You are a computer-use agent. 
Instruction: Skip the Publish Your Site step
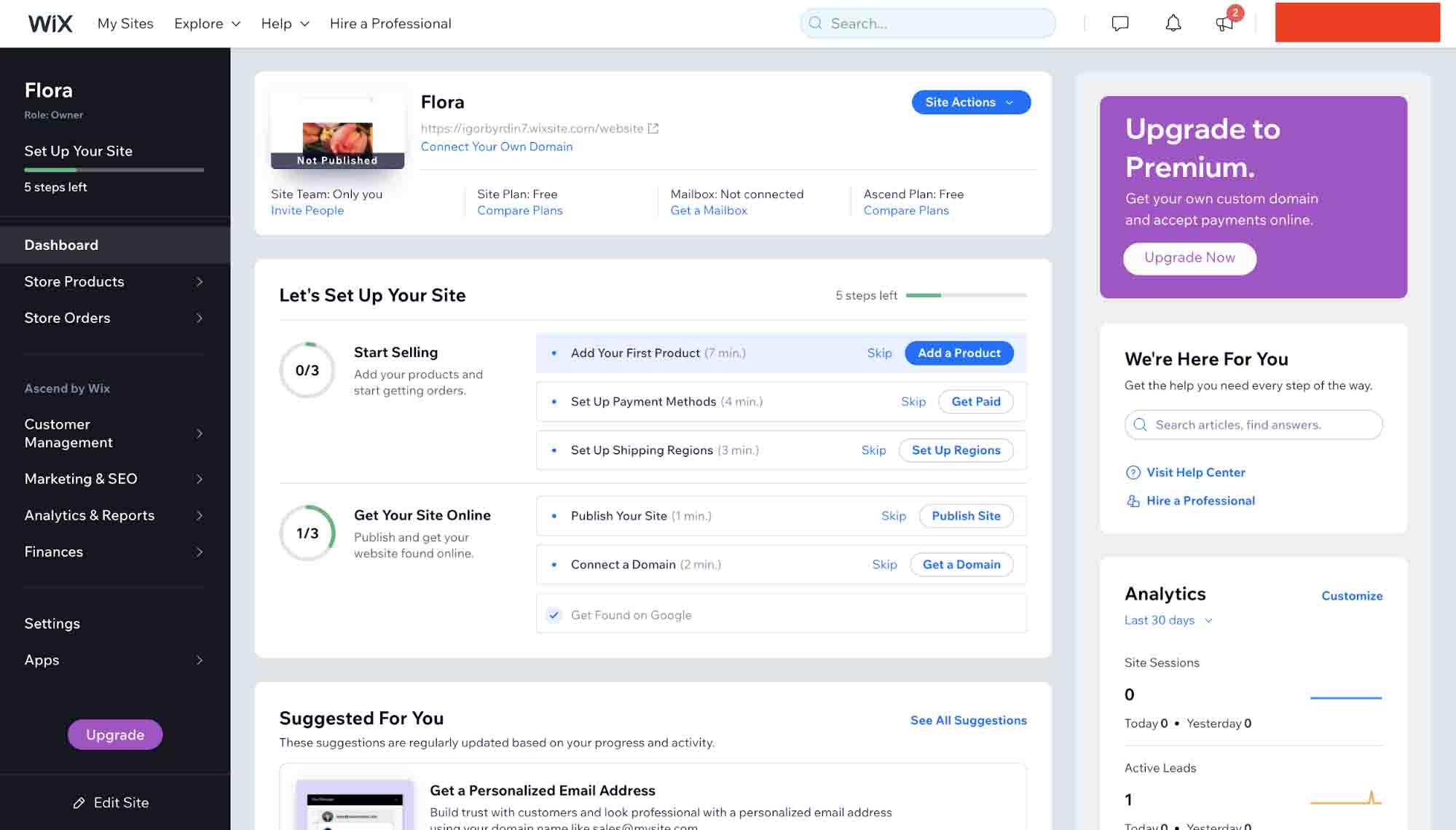tap(893, 516)
